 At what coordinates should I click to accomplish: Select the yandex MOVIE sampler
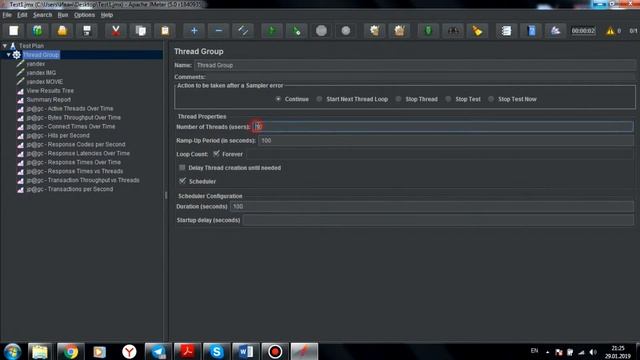point(44,82)
